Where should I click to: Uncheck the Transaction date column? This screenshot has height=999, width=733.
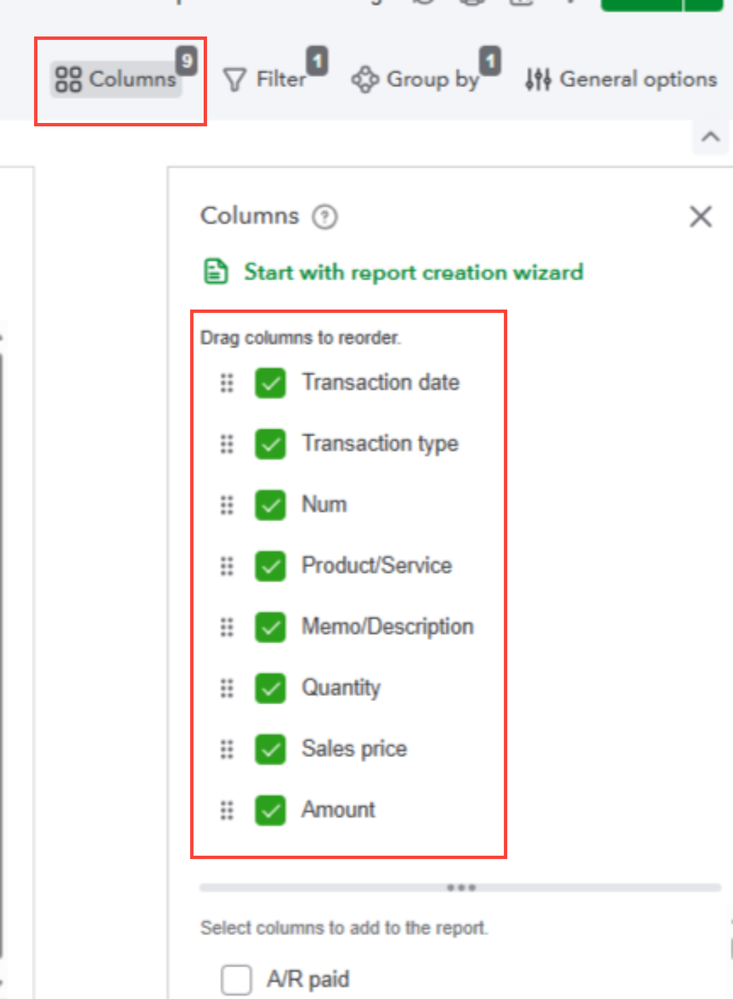pos(270,383)
